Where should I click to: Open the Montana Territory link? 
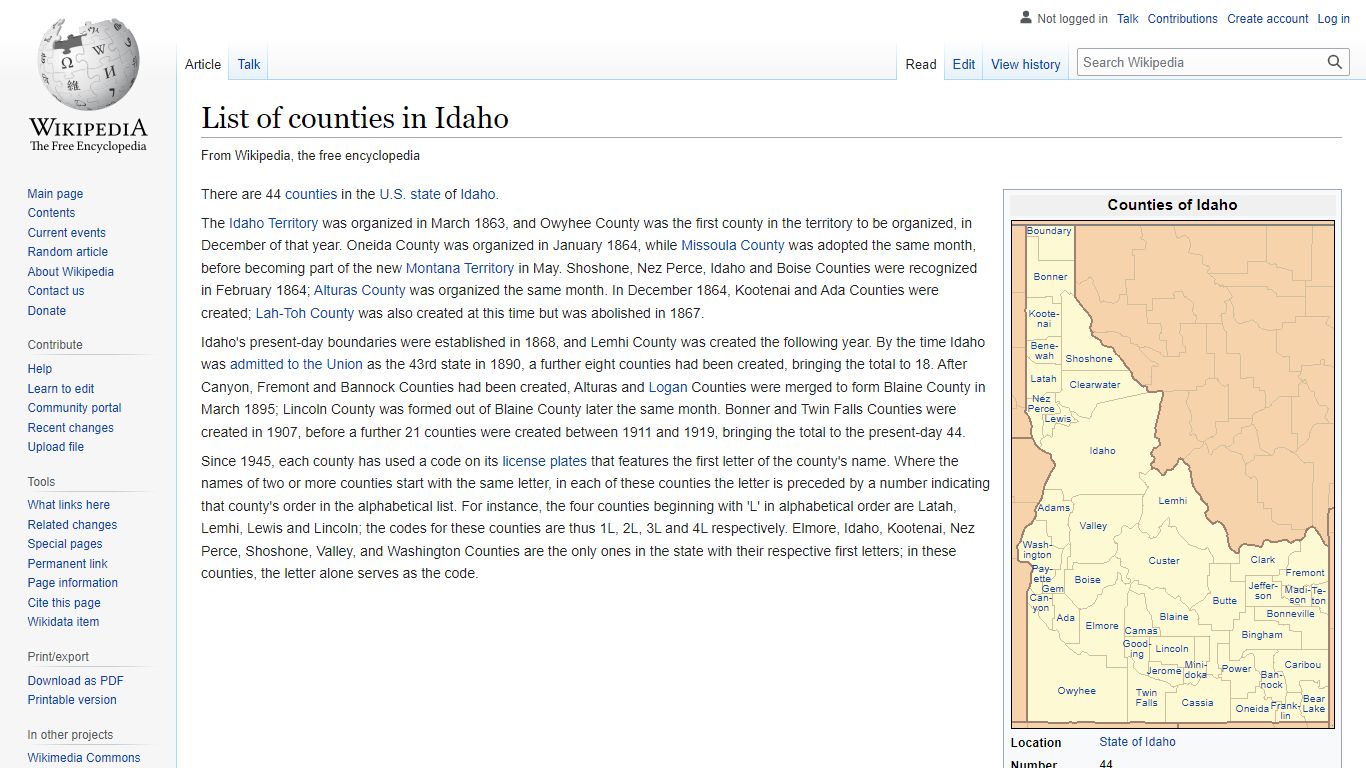point(460,268)
